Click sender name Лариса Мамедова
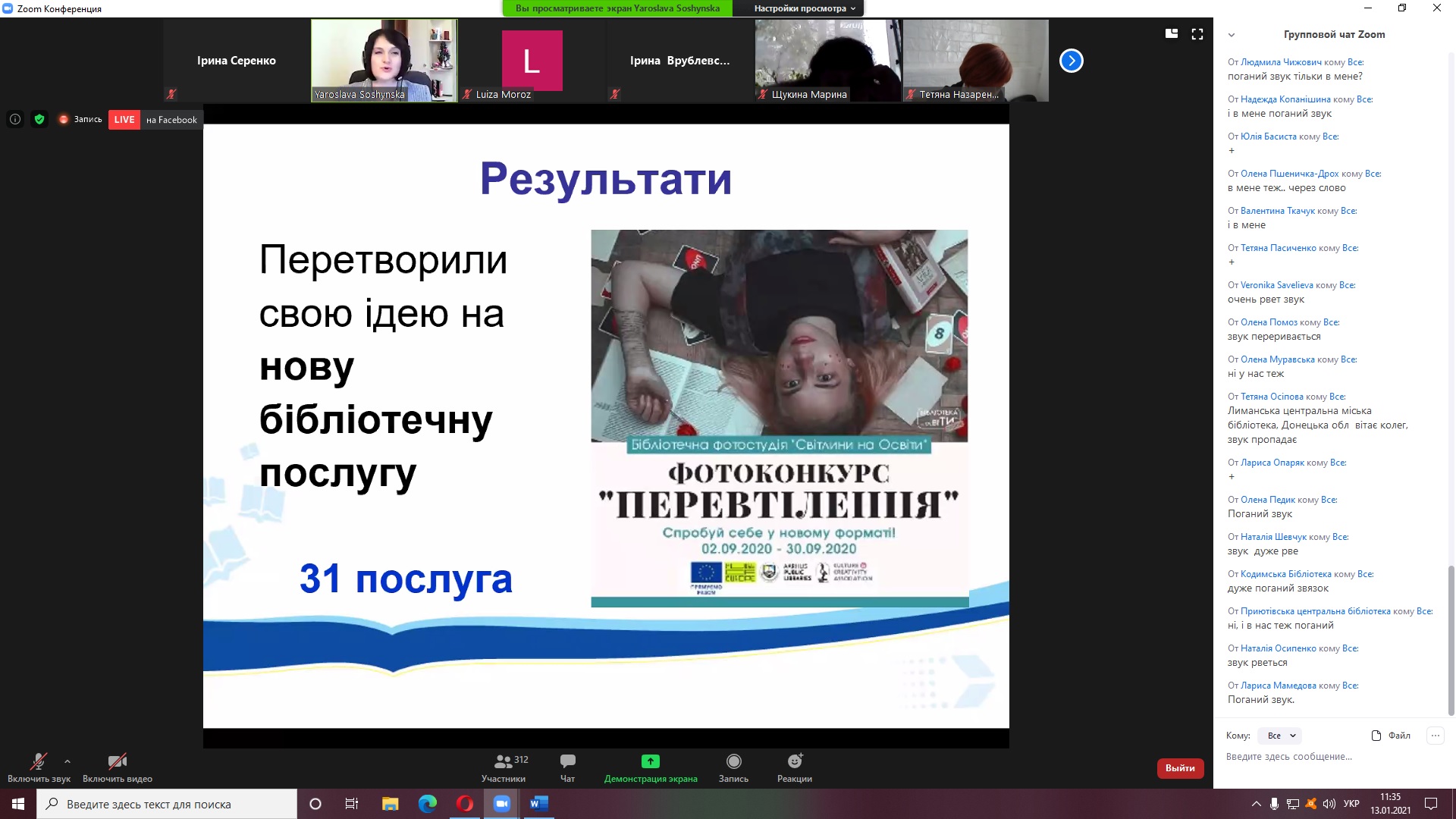 click(1279, 686)
